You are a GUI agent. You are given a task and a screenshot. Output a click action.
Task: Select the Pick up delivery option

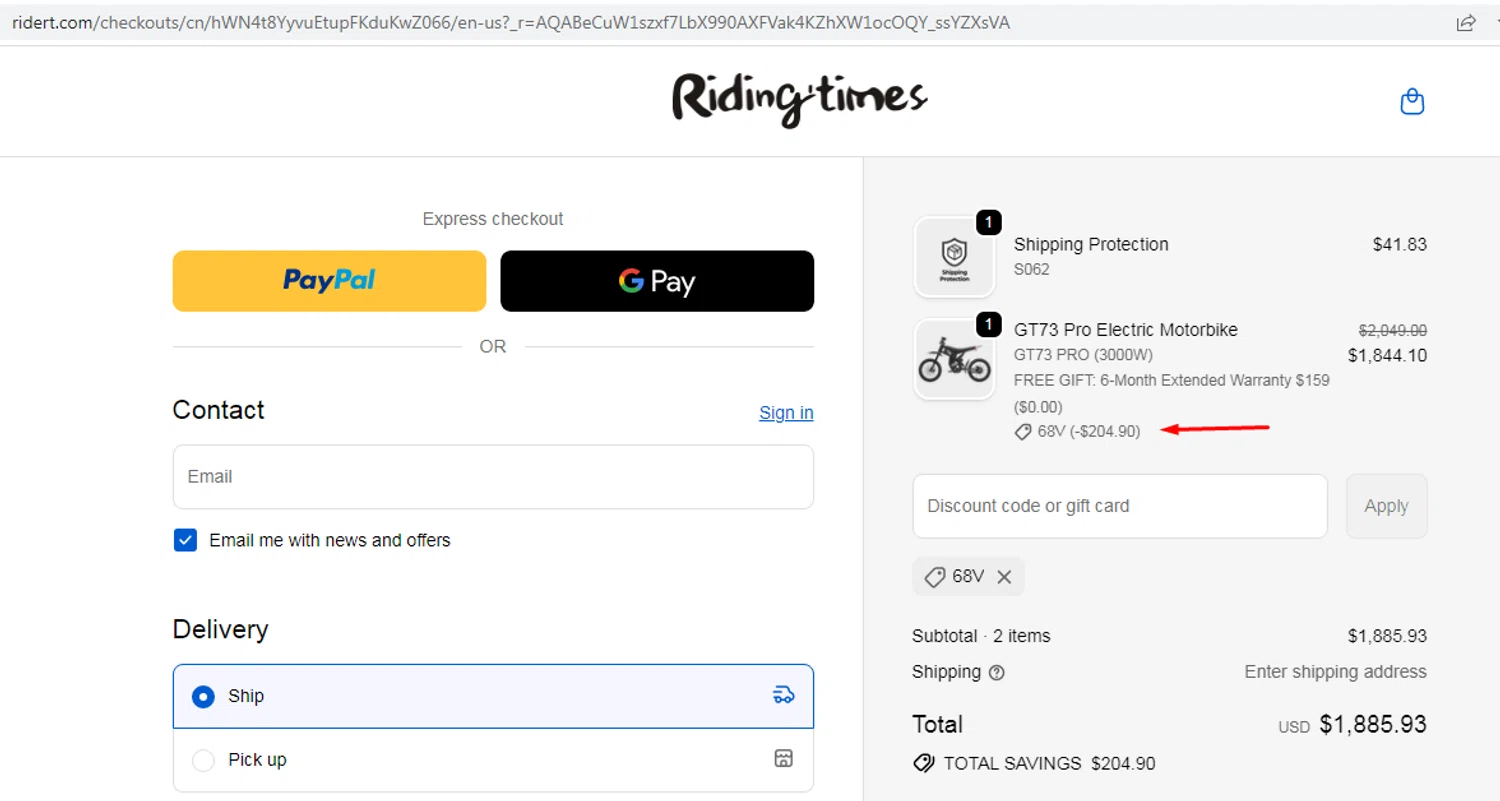(x=493, y=759)
